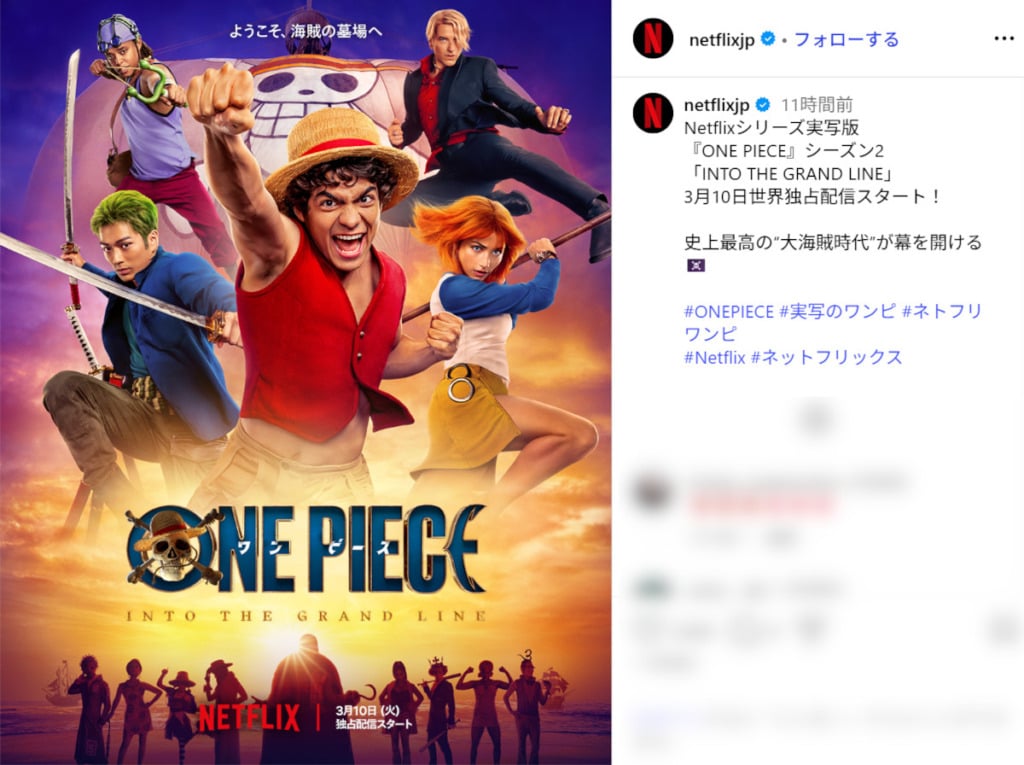Click the verified badge next to header username
The height and width of the screenshot is (765, 1024).
768,39
